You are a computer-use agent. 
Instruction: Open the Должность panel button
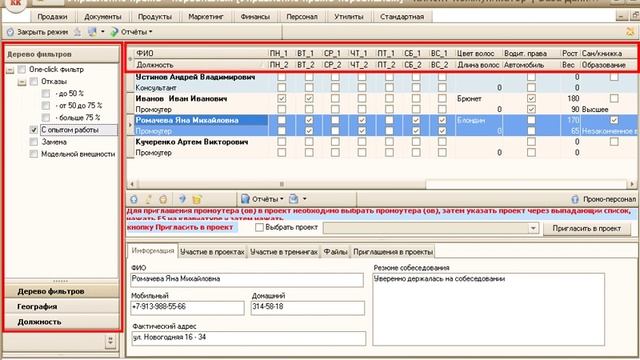click(x=62, y=322)
